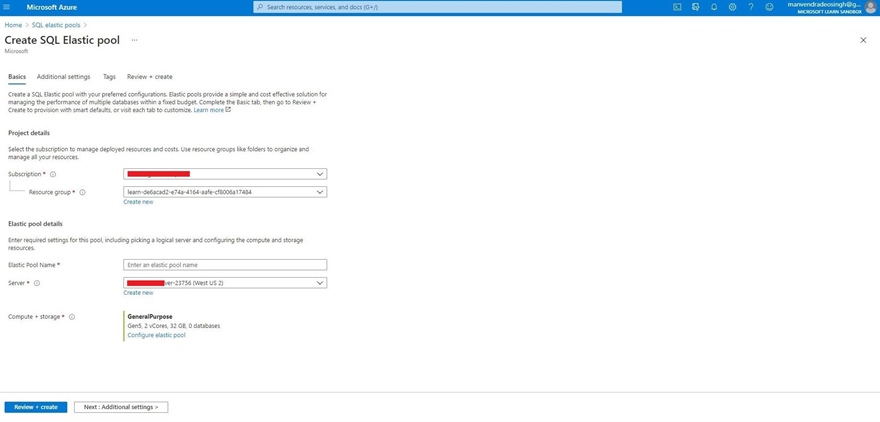Open the help question mark
The height and width of the screenshot is (422, 880).
(x=751, y=7)
